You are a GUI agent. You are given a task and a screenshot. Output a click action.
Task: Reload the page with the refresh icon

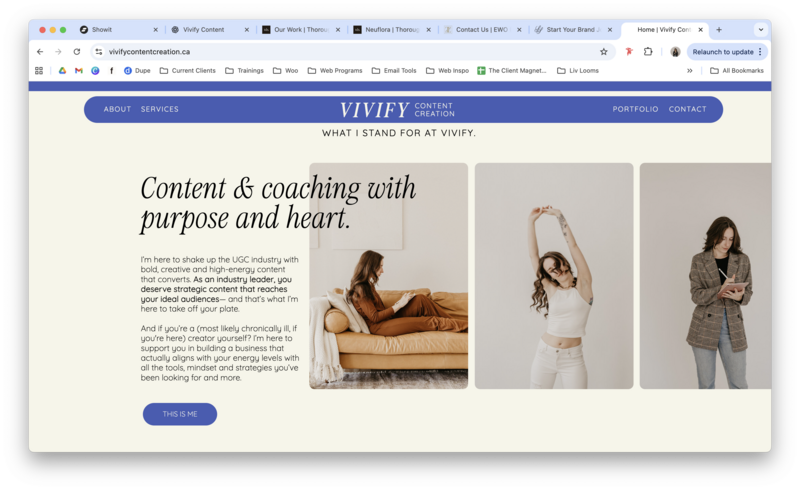[77, 52]
